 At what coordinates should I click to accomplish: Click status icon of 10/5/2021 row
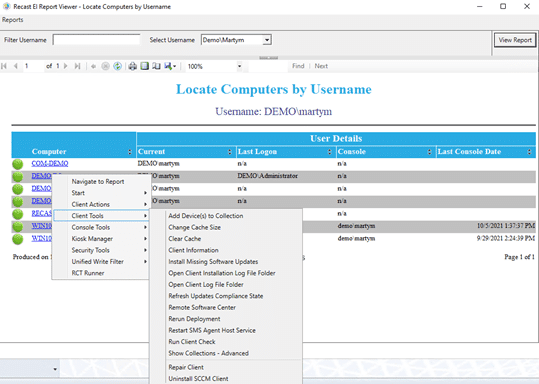(x=18, y=227)
